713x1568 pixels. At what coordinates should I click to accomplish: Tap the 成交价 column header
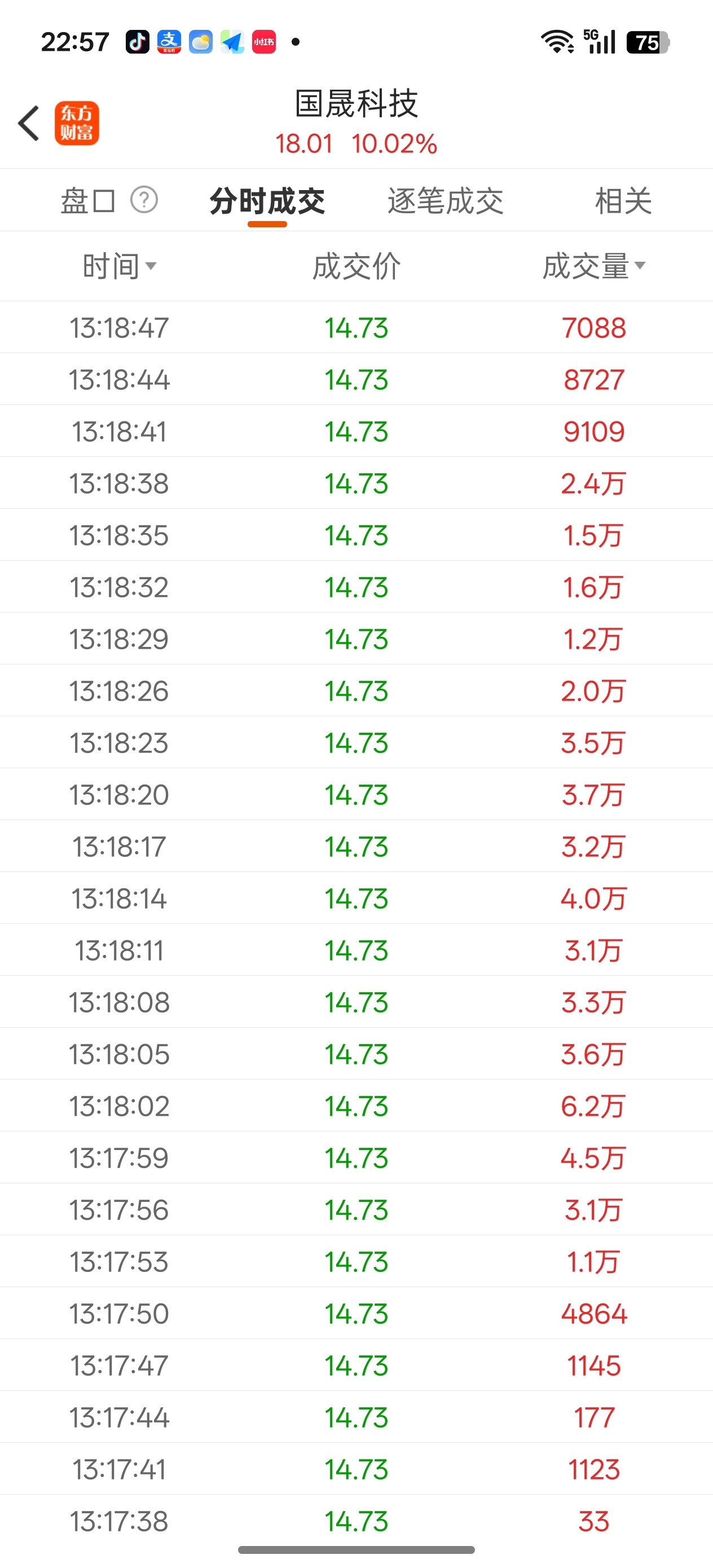tap(356, 266)
